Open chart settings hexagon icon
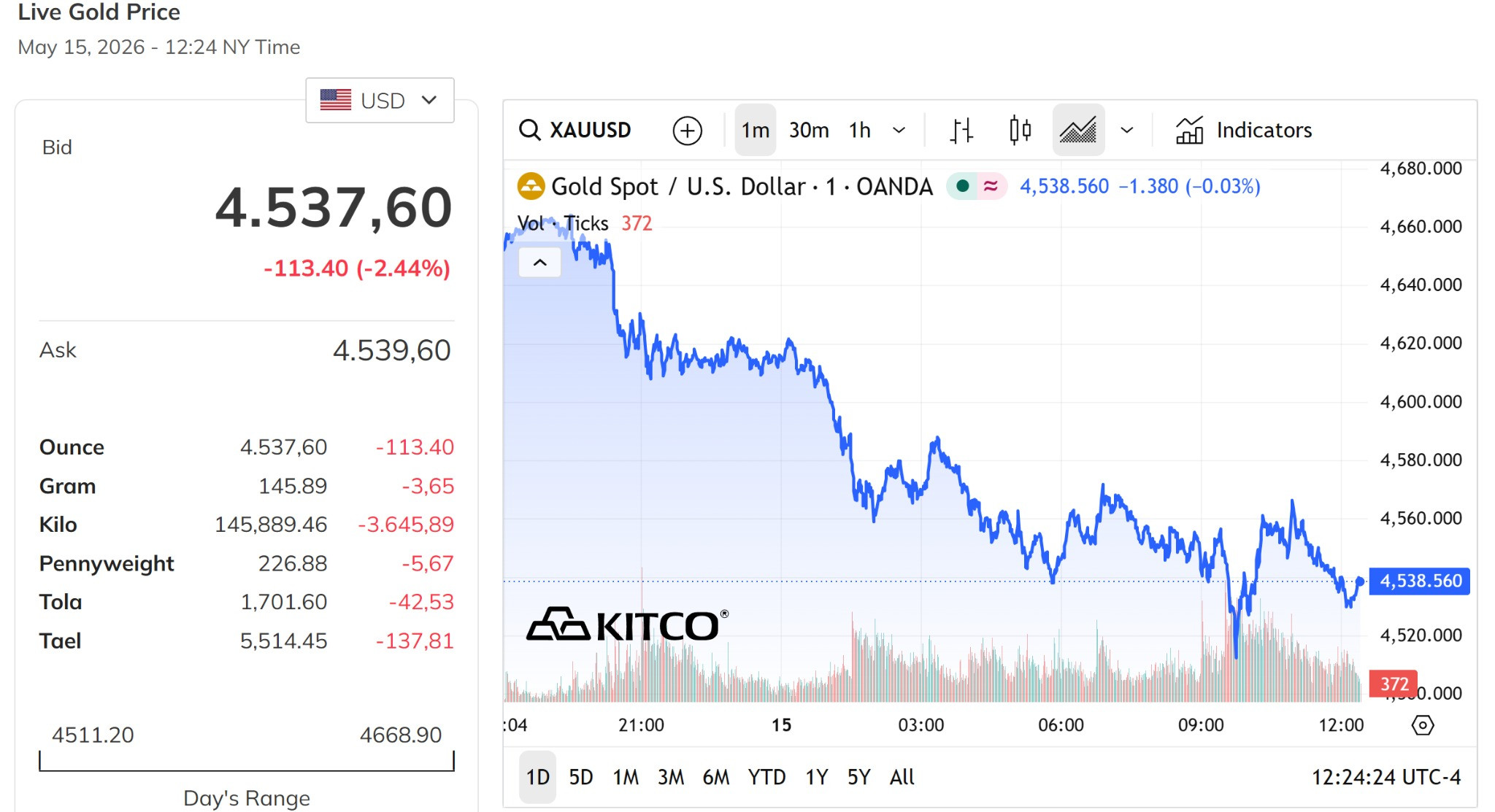 [x=1423, y=725]
